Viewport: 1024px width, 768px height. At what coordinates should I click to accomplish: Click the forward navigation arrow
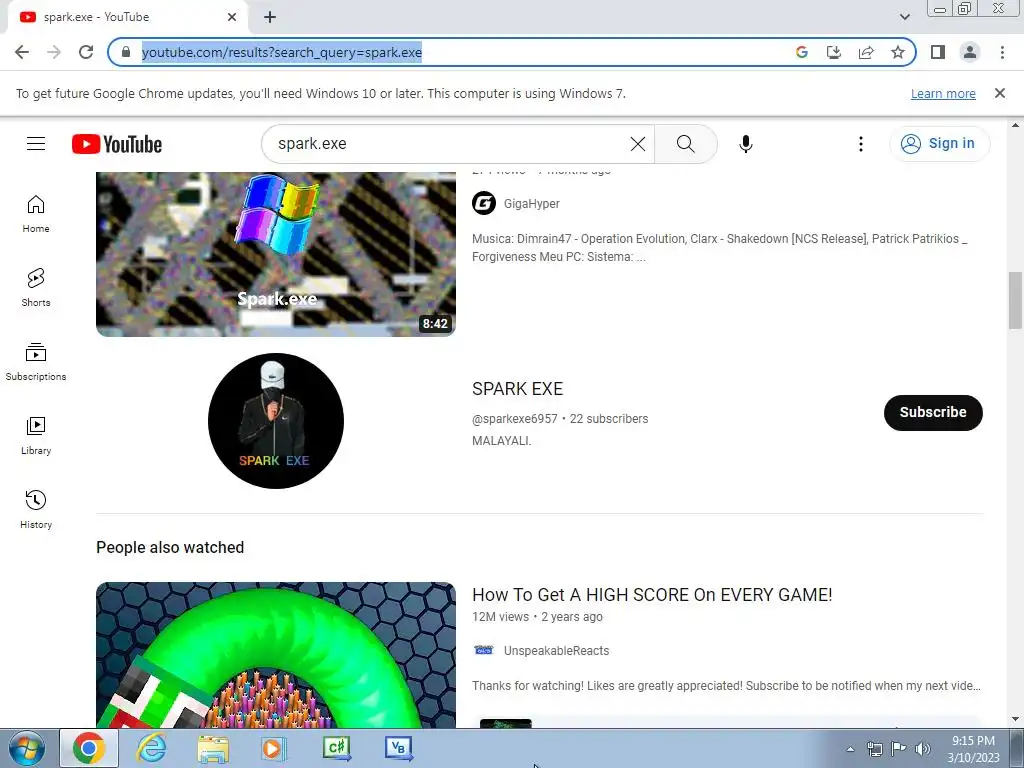[x=54, y=52]
